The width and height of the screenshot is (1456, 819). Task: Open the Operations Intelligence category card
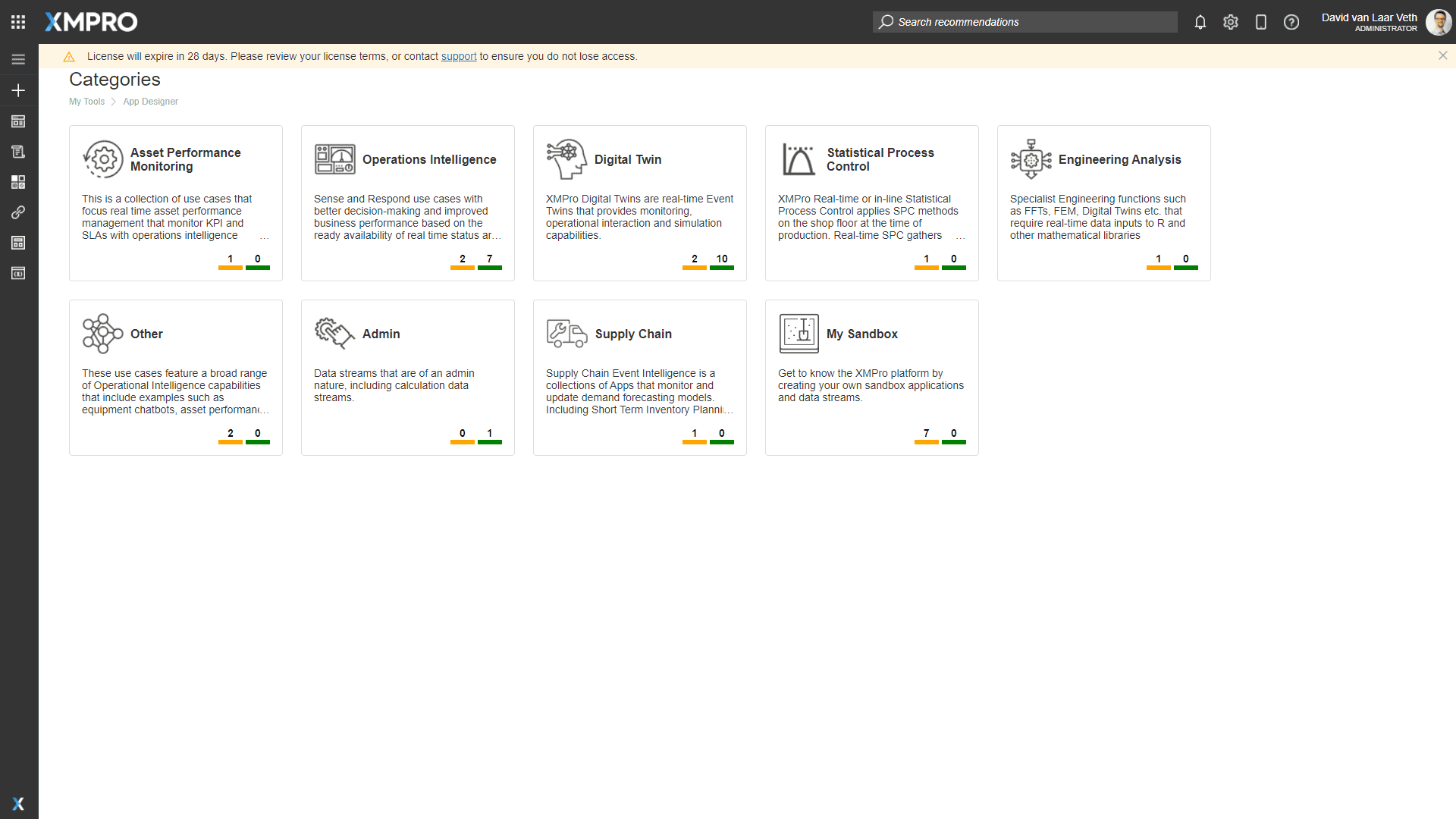pyautogui.click(x=428, y=159)
